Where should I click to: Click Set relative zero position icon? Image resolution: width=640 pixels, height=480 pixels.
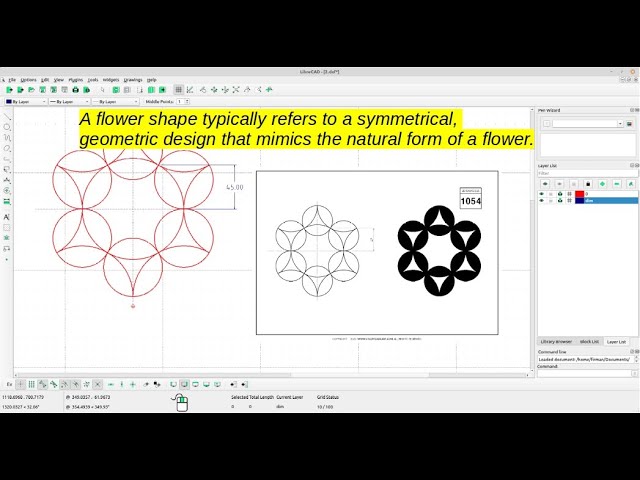tap(146, 384)
